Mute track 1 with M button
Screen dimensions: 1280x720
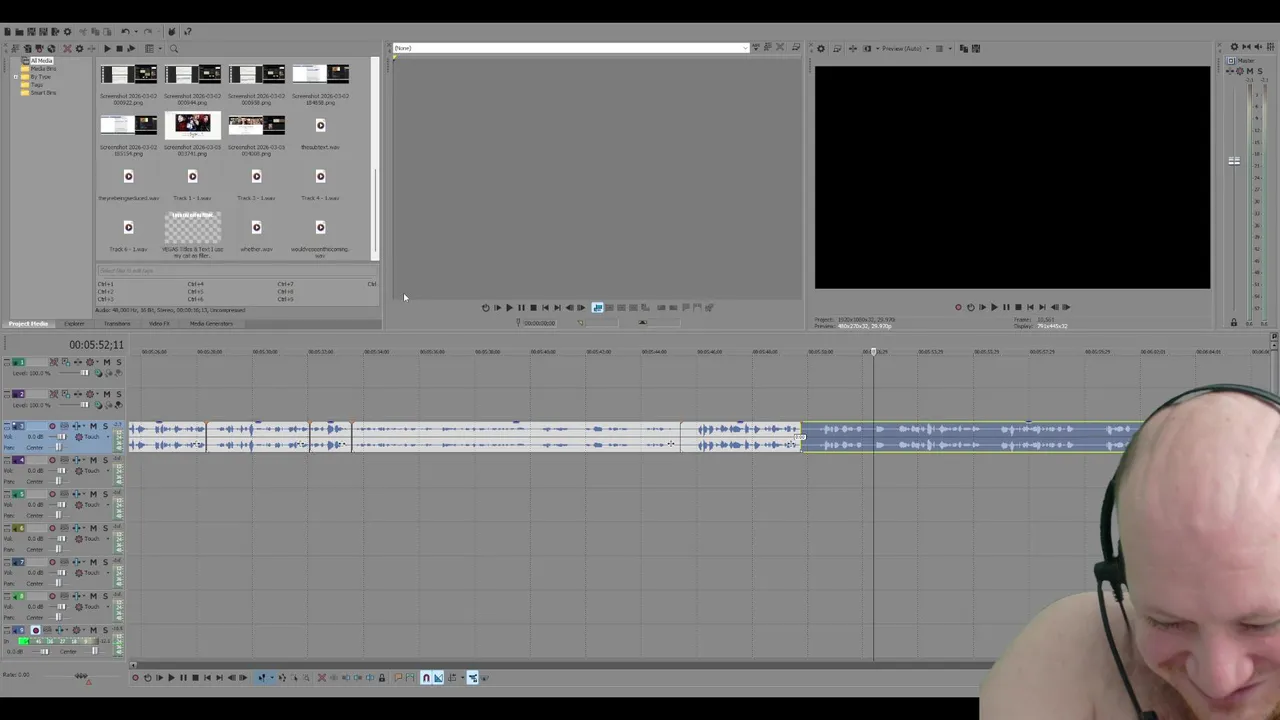(107, 362)
